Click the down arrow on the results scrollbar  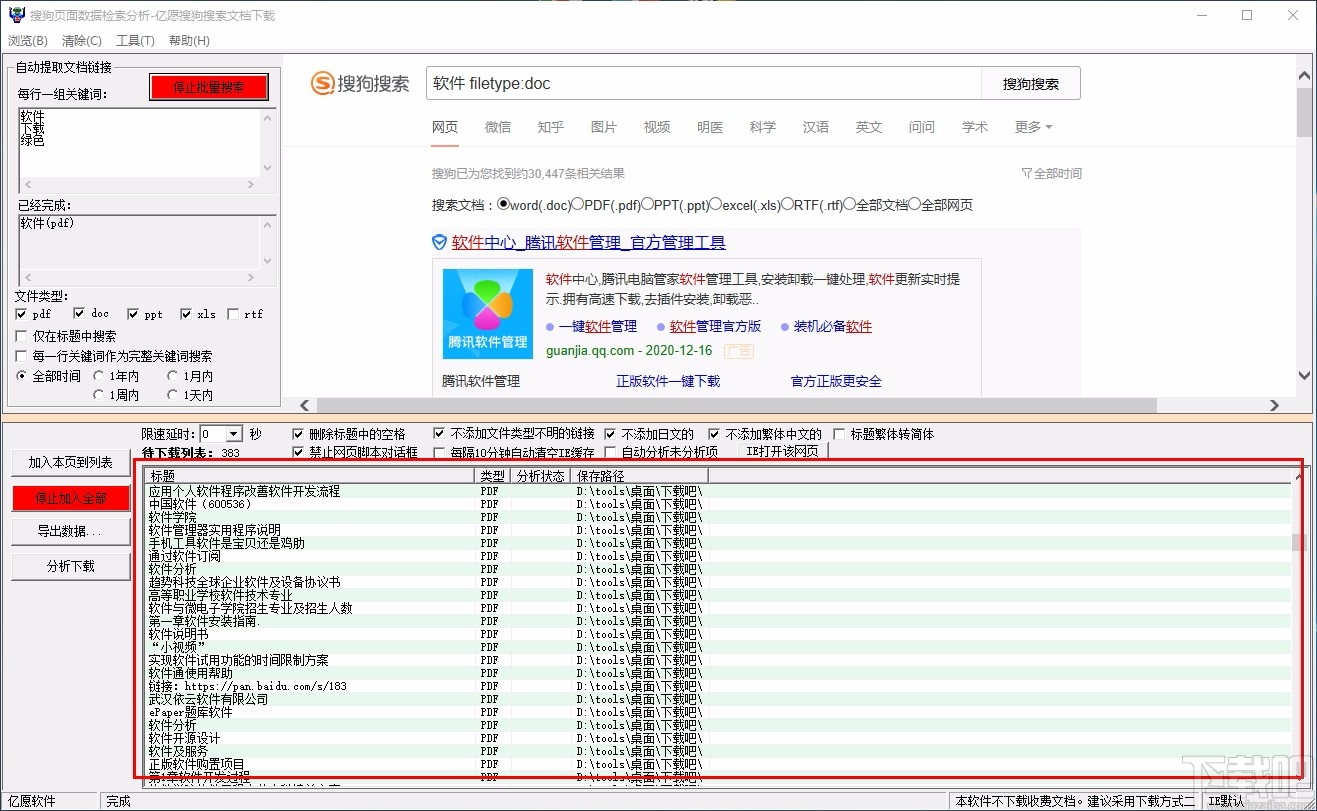pos(1303,377)
